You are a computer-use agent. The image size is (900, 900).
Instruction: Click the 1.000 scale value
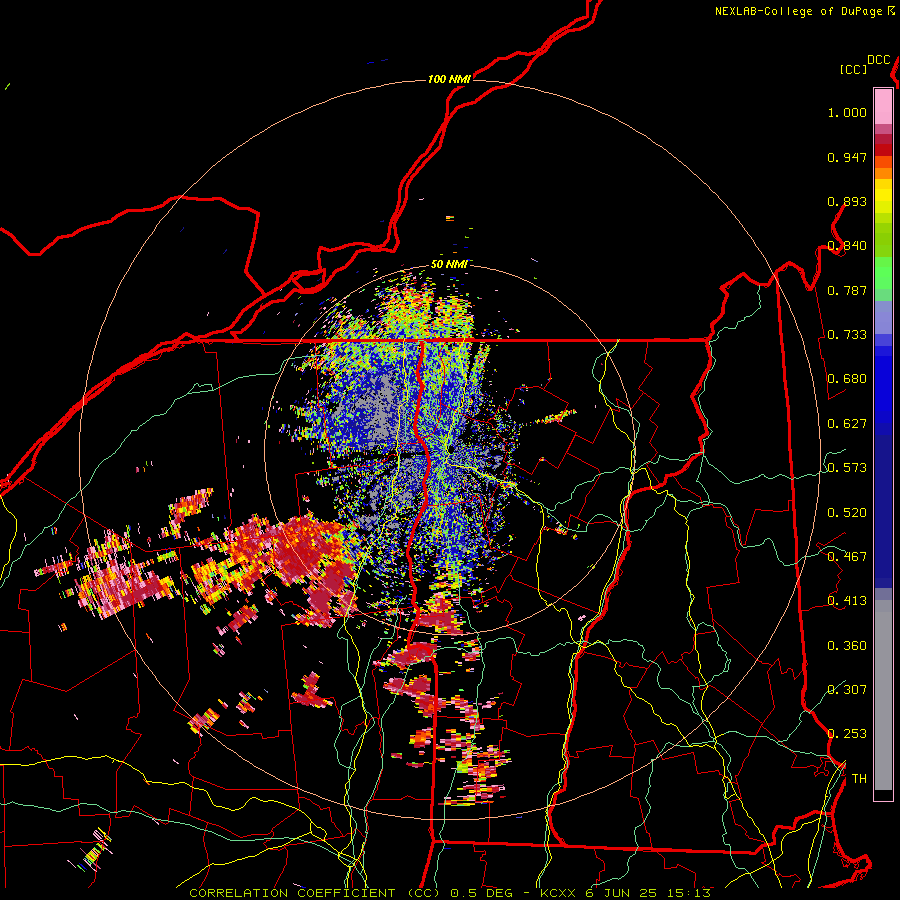[x=847, y=112]
